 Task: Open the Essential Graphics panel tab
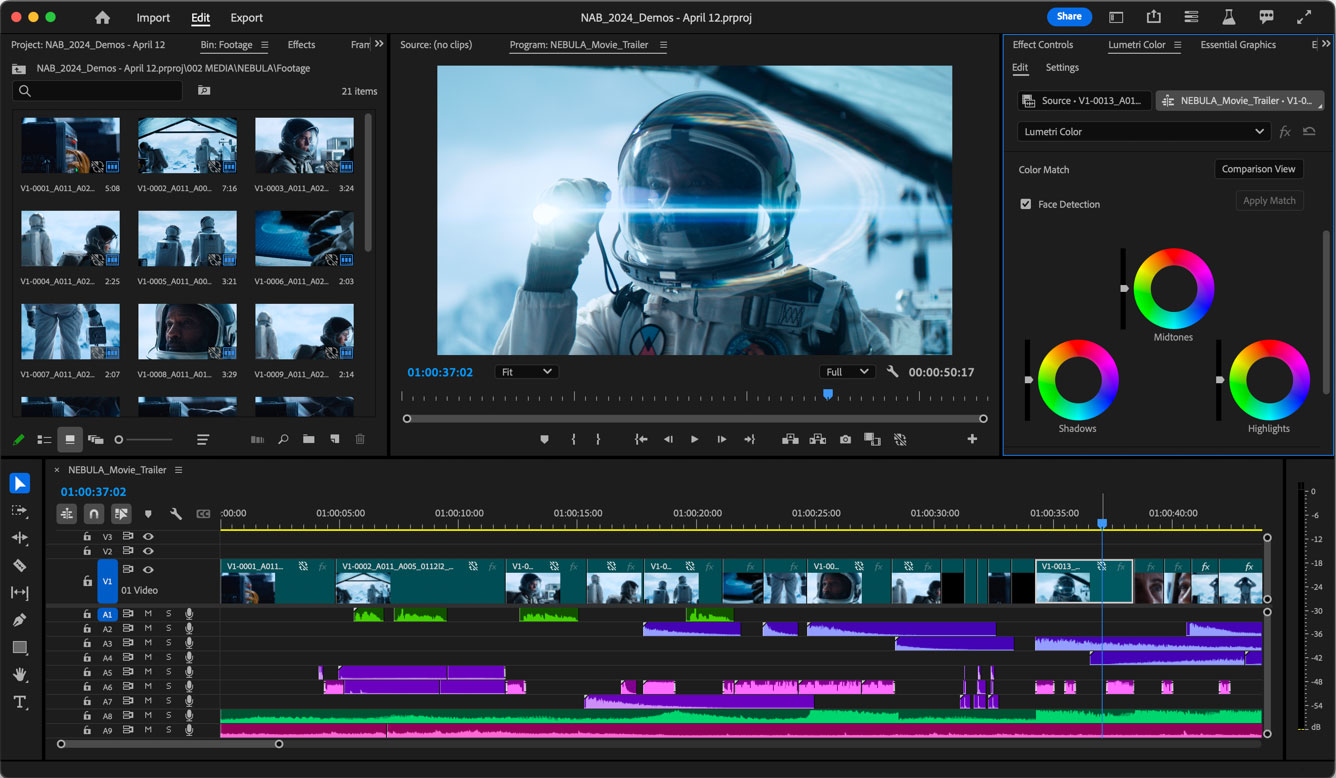pos(1237,45)
